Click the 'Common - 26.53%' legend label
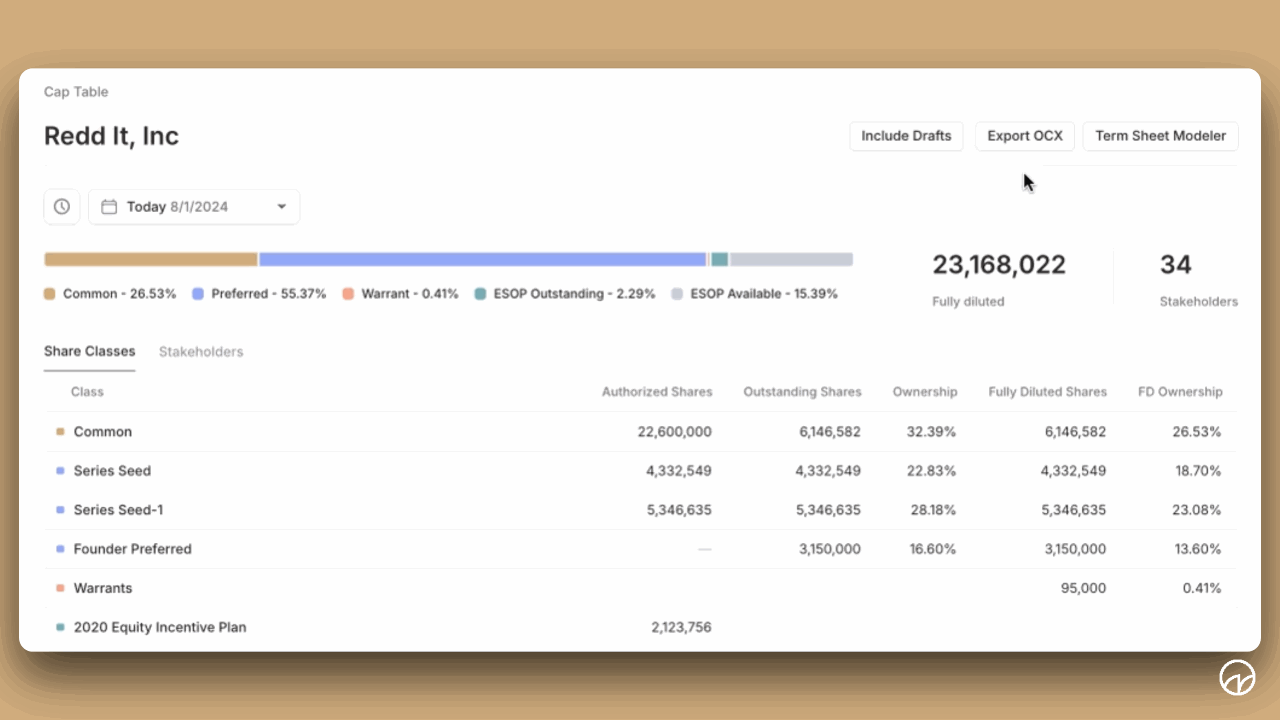 pyautogui.click(x=119, y=294)
